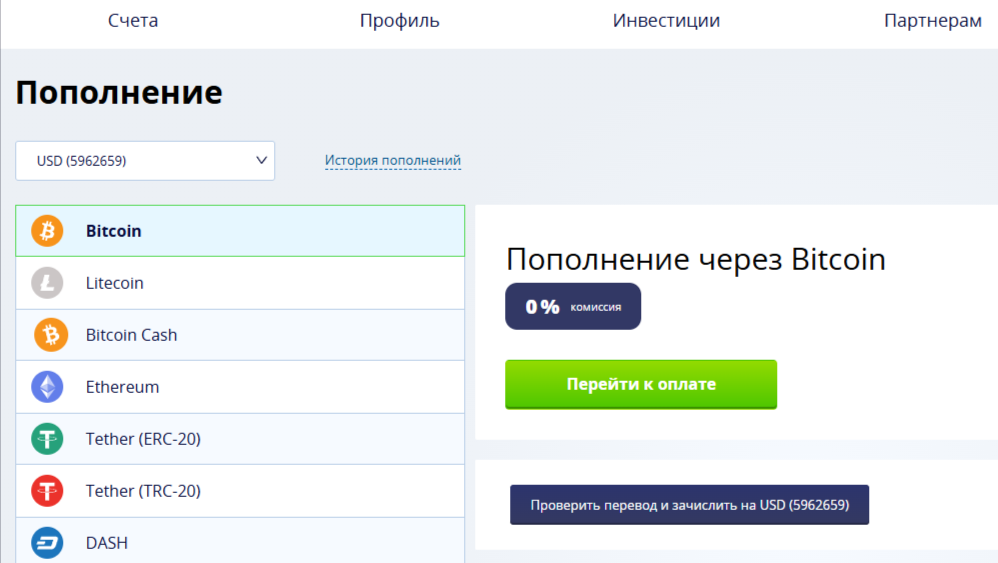Select Tether (ERC-20) label
The image size is (998, 563).
(x=143, y=439)
